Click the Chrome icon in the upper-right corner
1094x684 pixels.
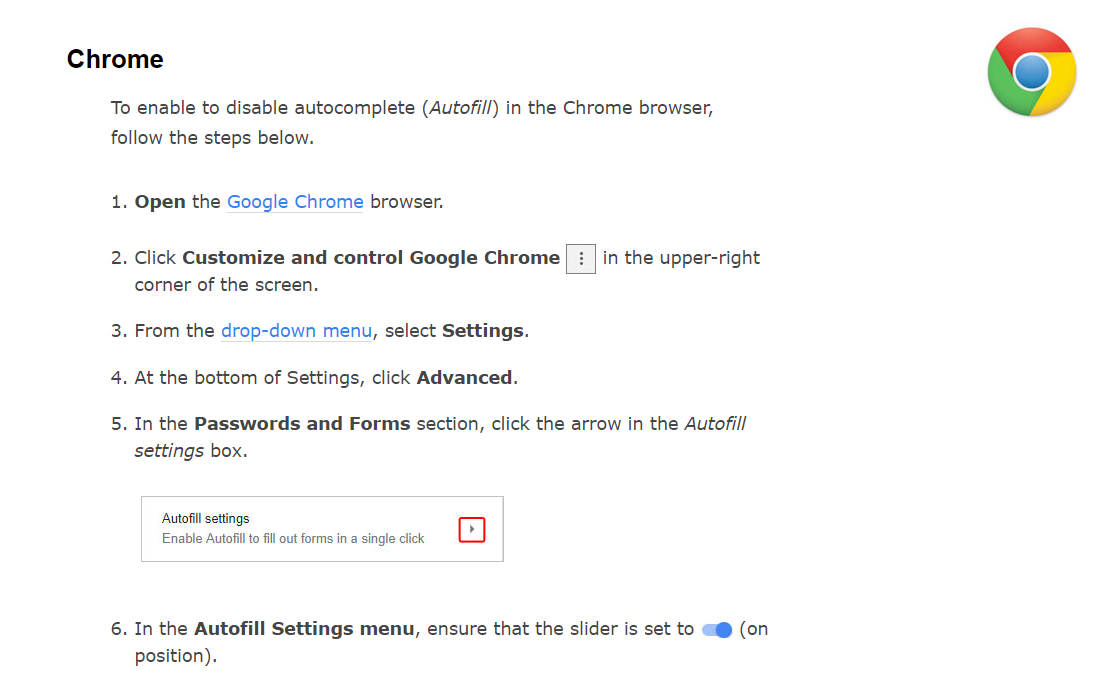click(1031, 71)
